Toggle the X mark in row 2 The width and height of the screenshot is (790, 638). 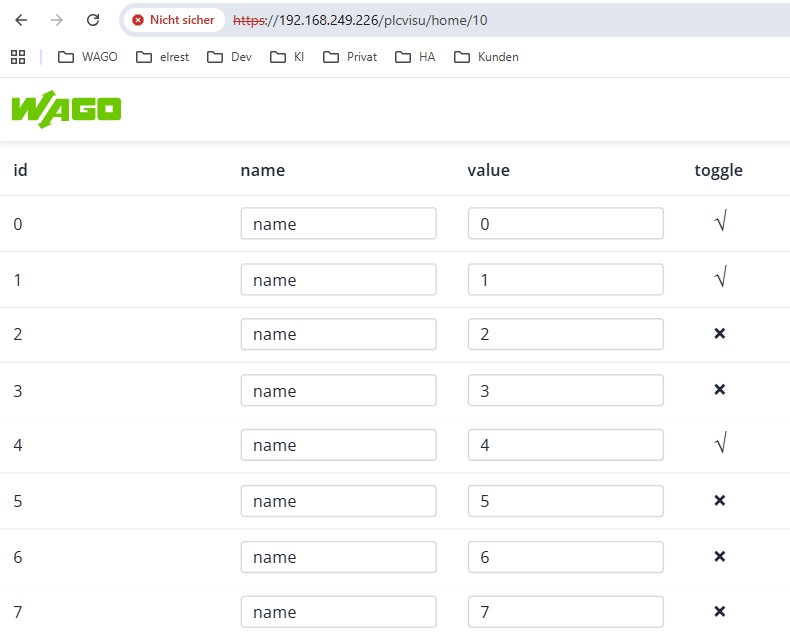tap(719, 333)
